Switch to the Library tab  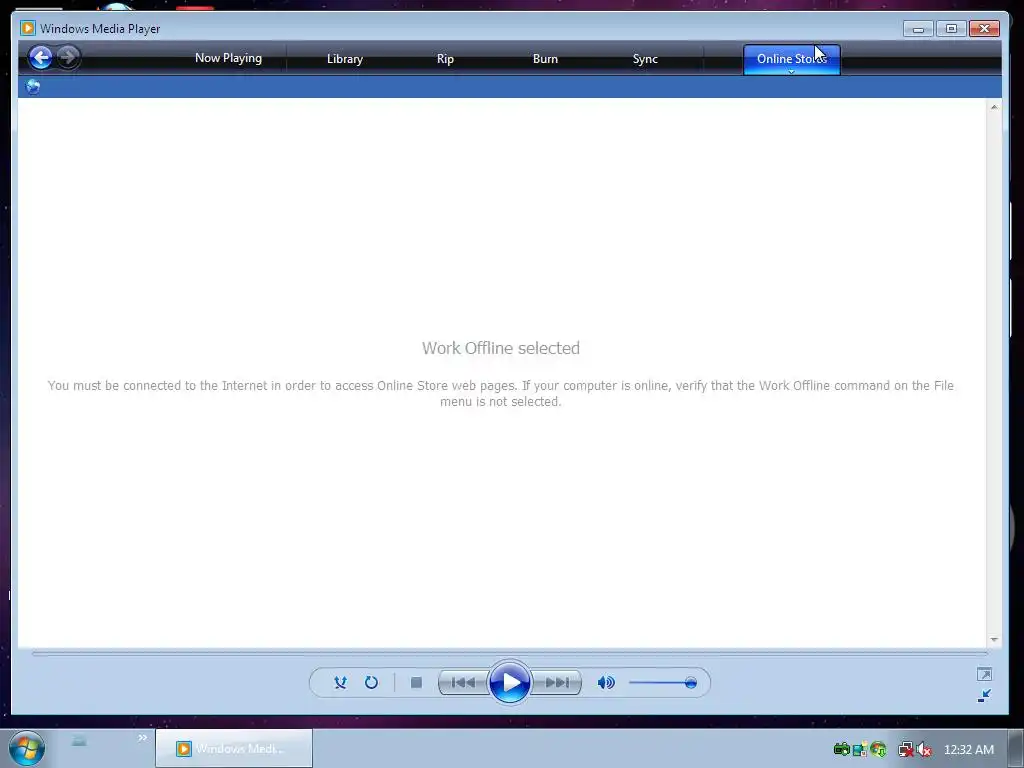click(x=345, y=59)
